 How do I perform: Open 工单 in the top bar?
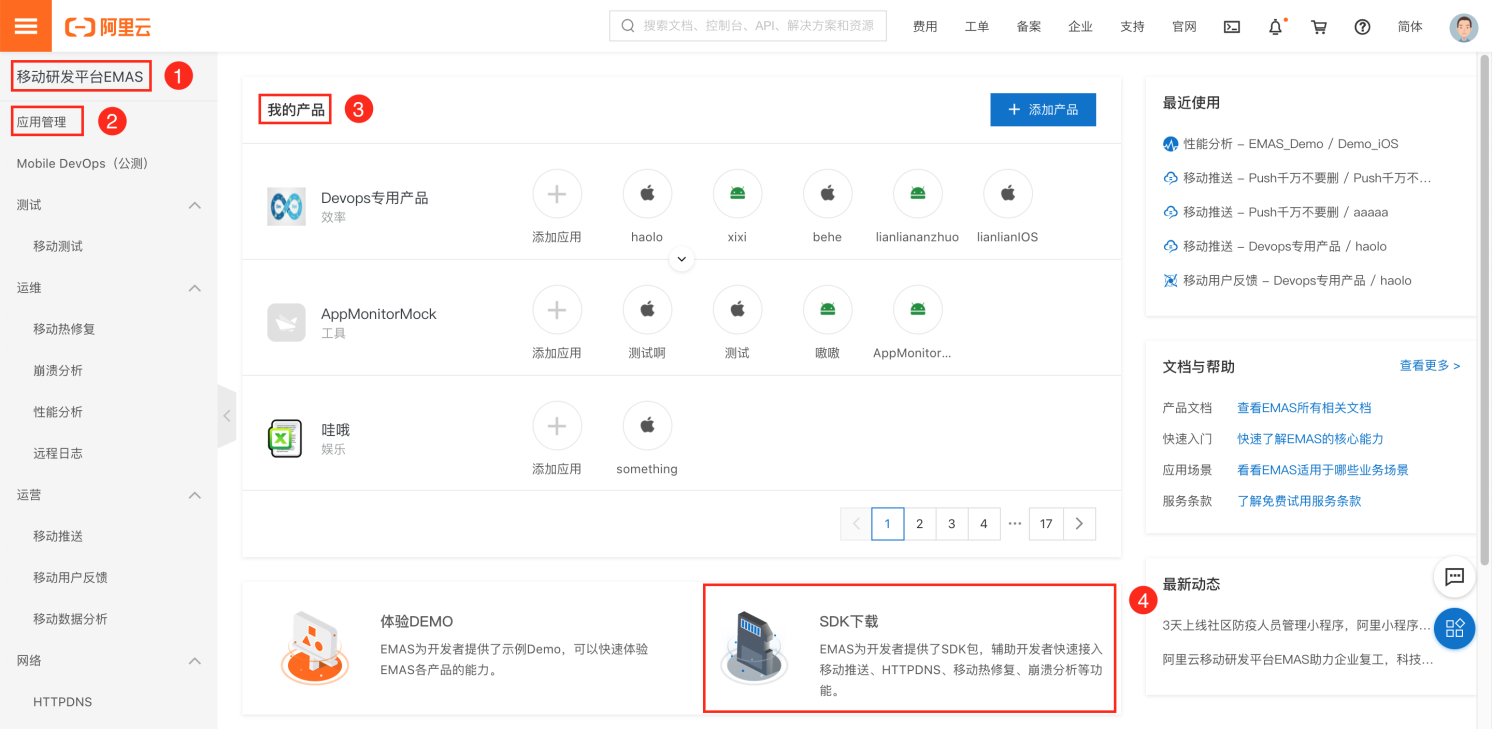(977, 27)
